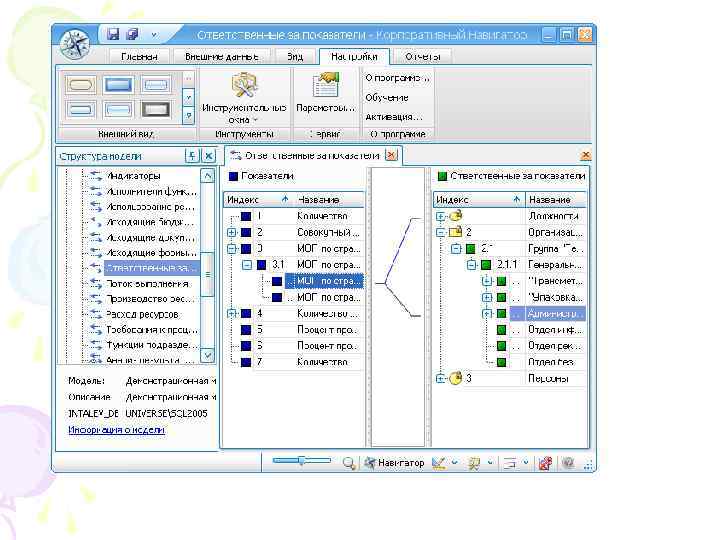Select Требования к проц... tree item
The image size is (720, 540).
pyautogui.click(x=152, y=330)
